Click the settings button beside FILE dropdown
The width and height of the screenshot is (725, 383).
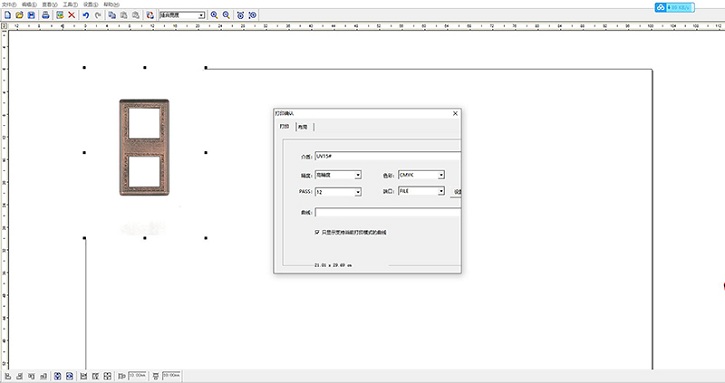(x=456, y=192)
